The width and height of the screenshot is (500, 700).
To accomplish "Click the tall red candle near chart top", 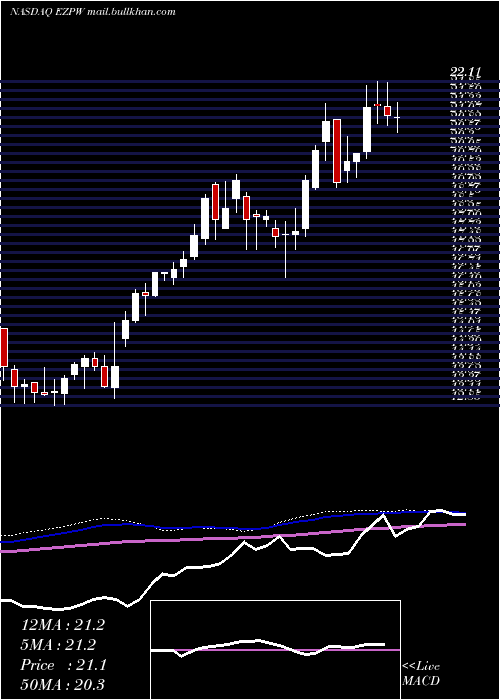I will (x=337, y=151).
